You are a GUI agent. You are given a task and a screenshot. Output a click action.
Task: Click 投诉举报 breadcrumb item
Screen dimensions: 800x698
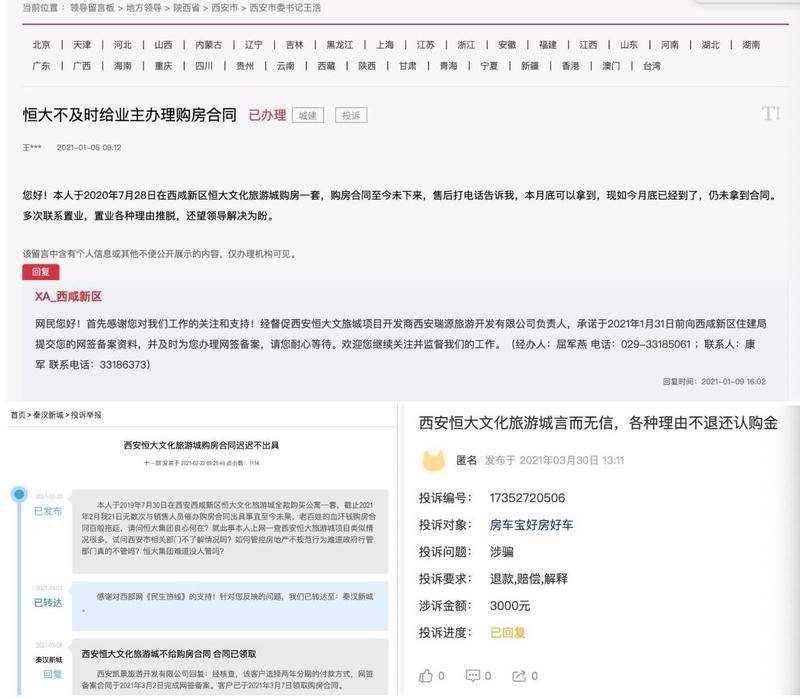(86, 415)
